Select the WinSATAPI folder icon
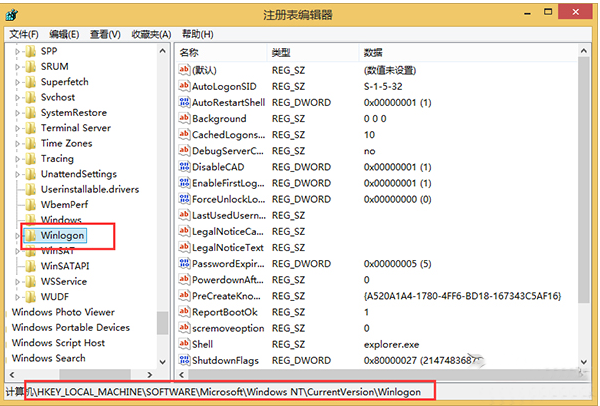The height and width of the screenshot is (406, 600). (31, 266)
